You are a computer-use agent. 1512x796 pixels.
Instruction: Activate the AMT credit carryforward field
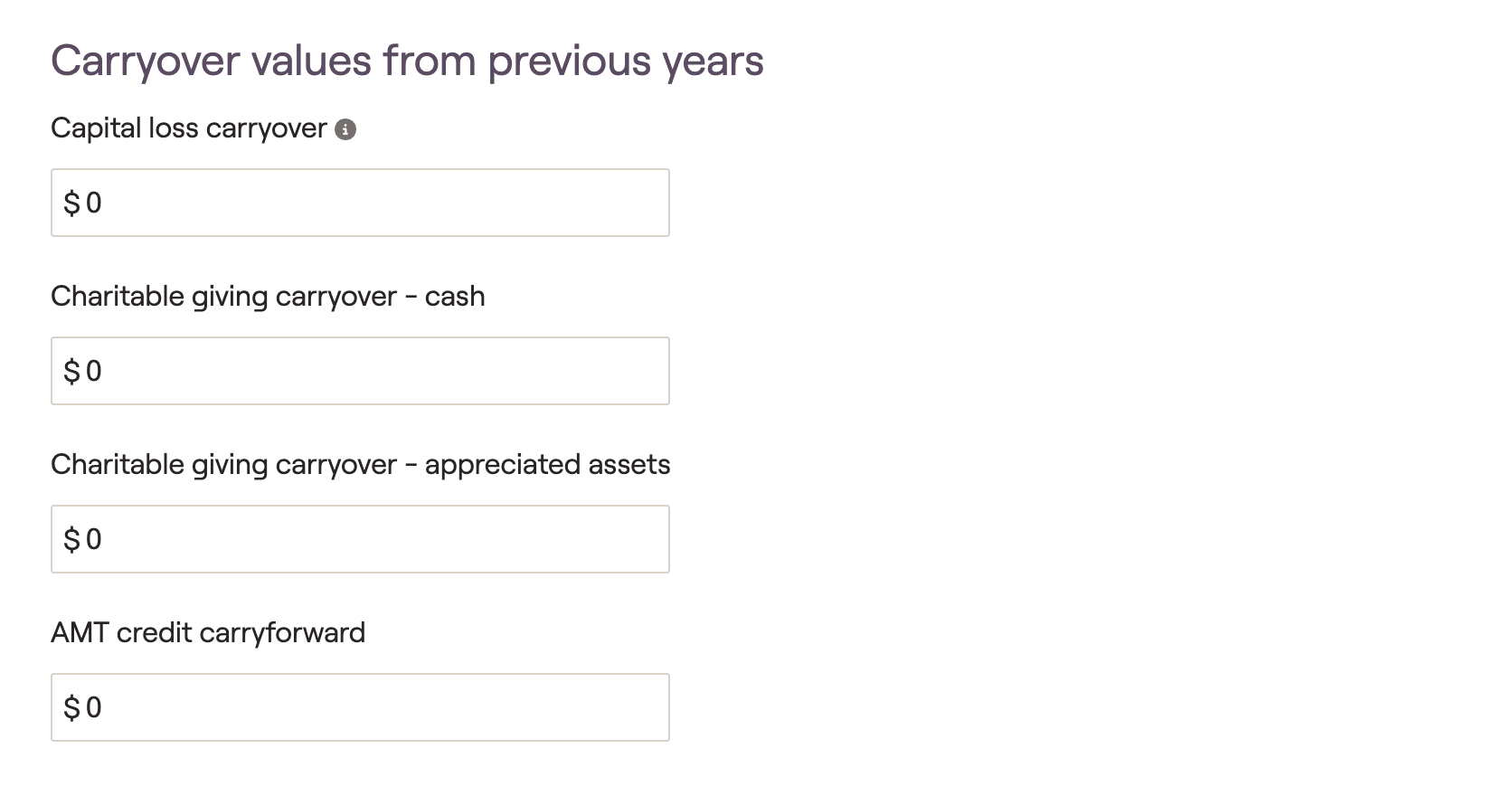[360, 707]
